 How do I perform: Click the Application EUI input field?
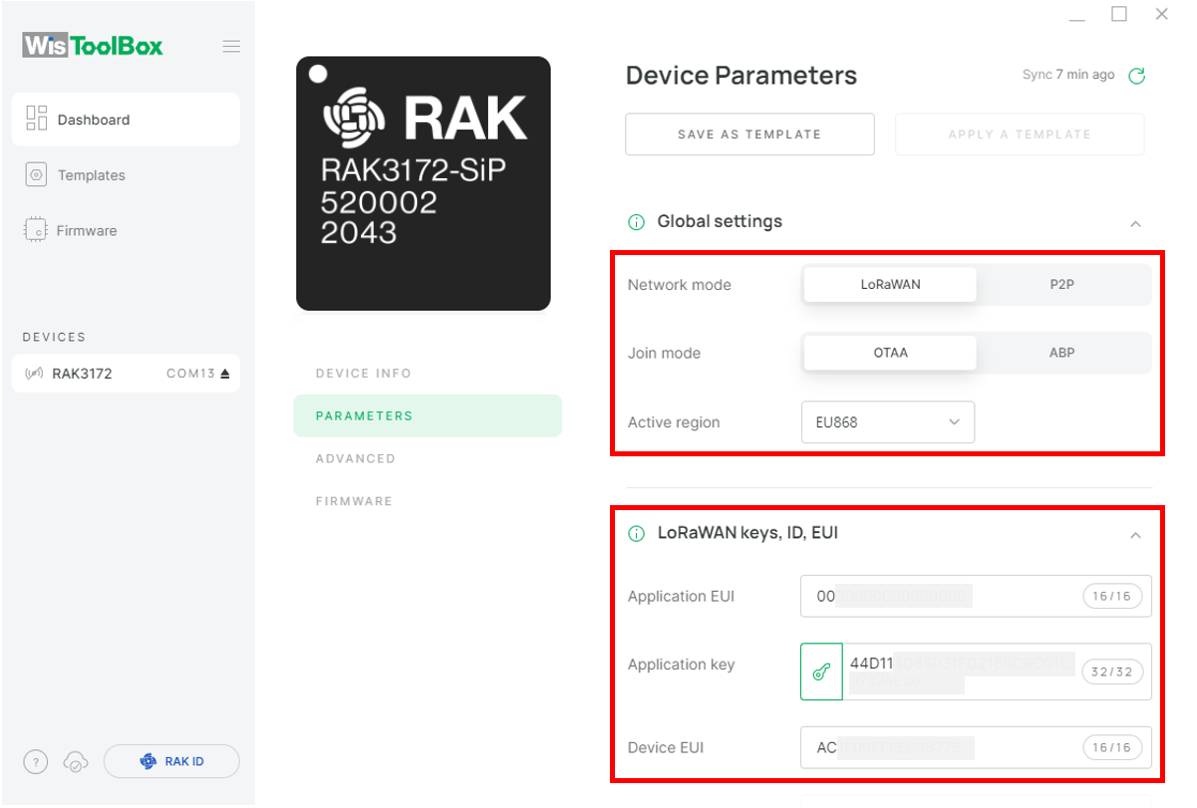point(976,596)
